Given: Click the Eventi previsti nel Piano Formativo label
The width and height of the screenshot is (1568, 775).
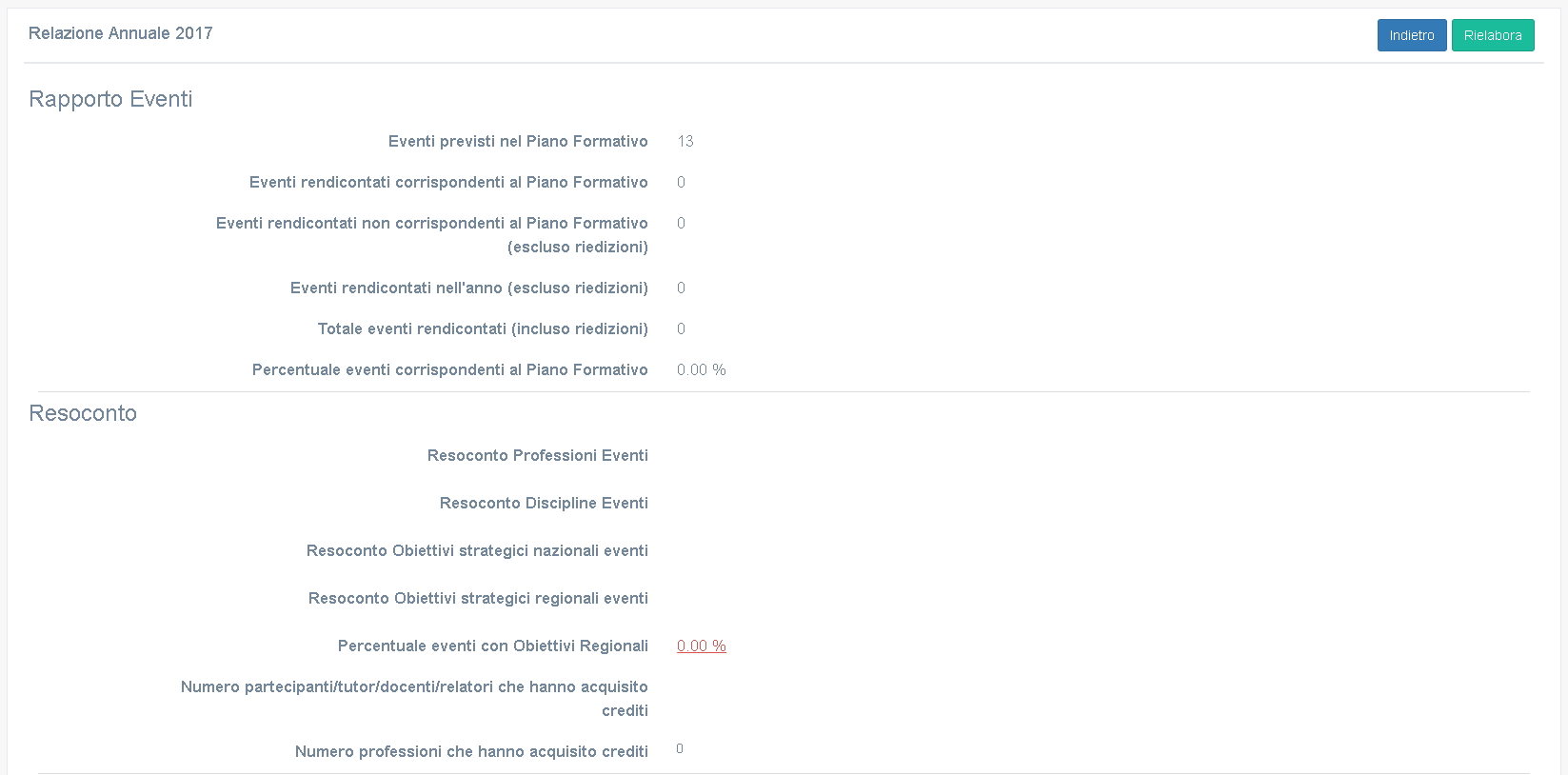Looking at the screenshot, I should pyautogui.click(x=518, y=141).
